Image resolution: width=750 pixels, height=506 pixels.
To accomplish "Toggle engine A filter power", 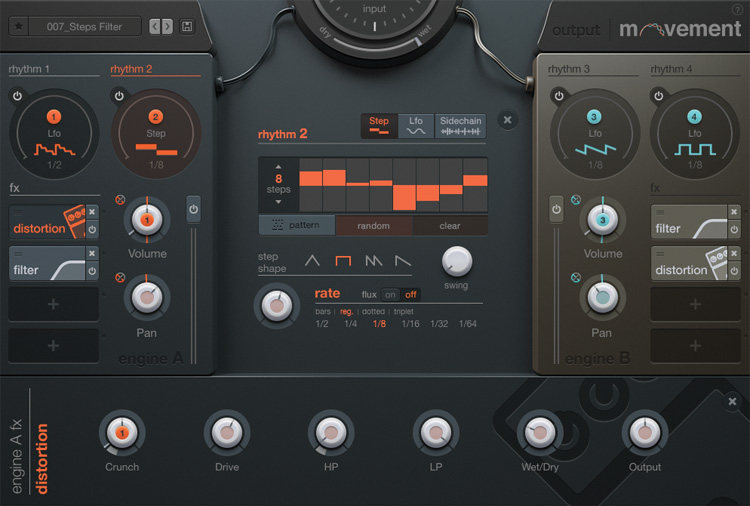I will point(92,271).
